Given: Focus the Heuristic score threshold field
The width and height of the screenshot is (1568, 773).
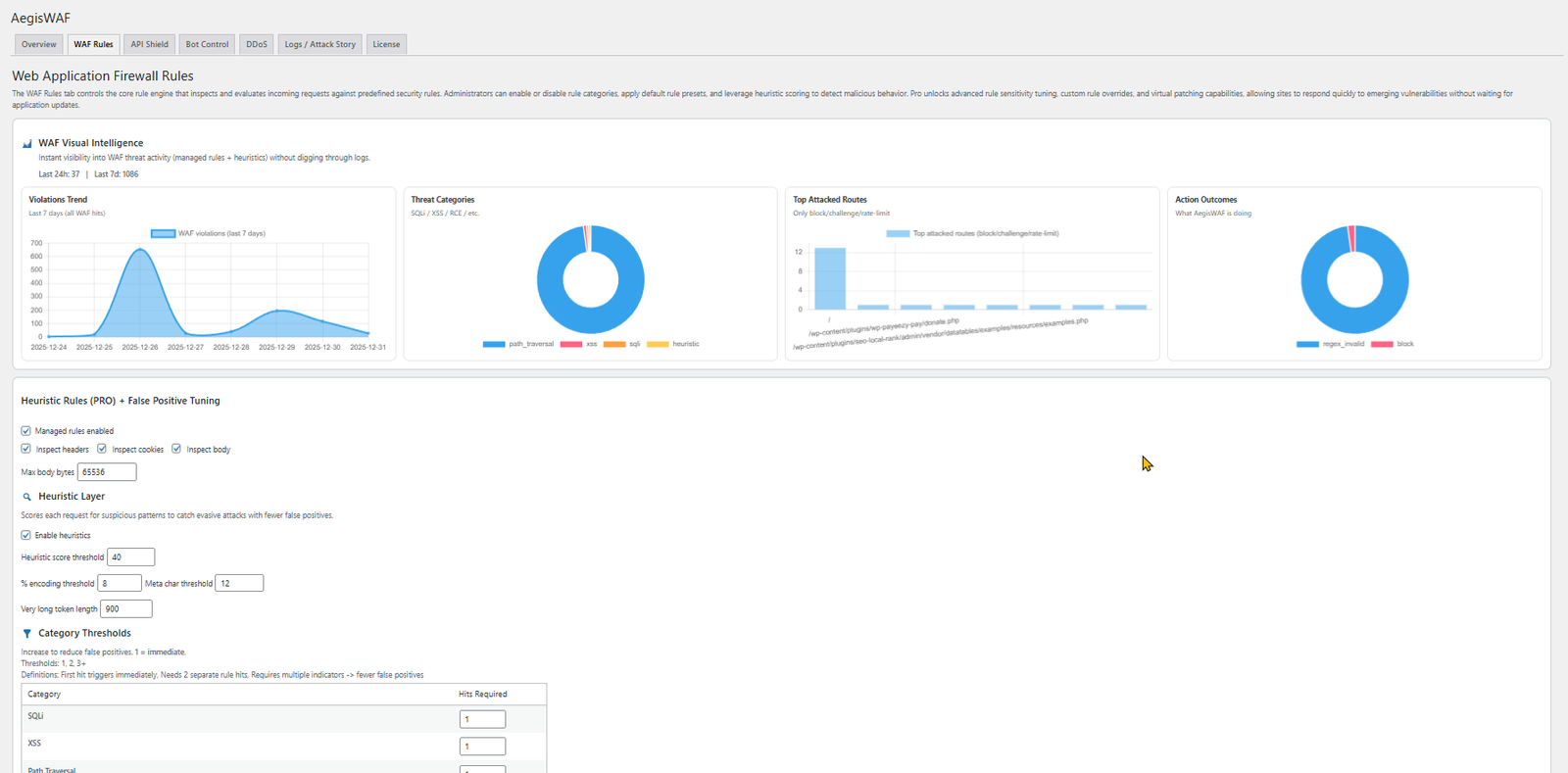Looking at the screenshot, I should [x=130, y=557].
